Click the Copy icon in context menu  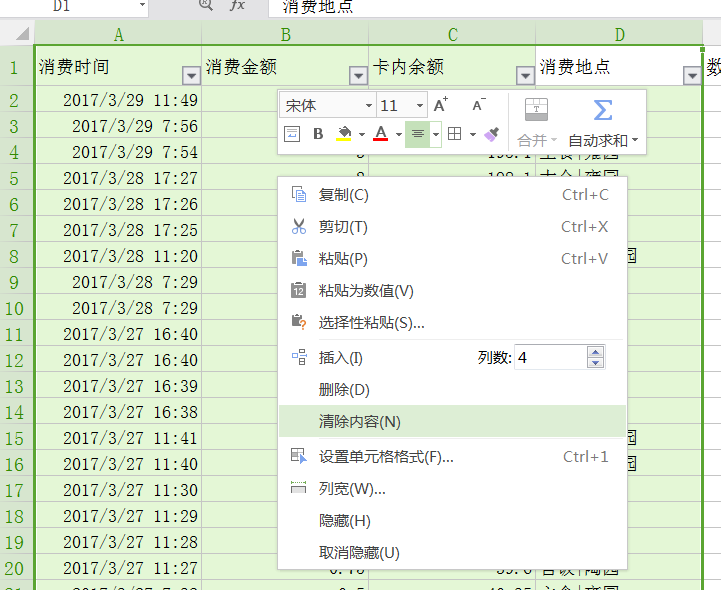click(x=299, y=195)
